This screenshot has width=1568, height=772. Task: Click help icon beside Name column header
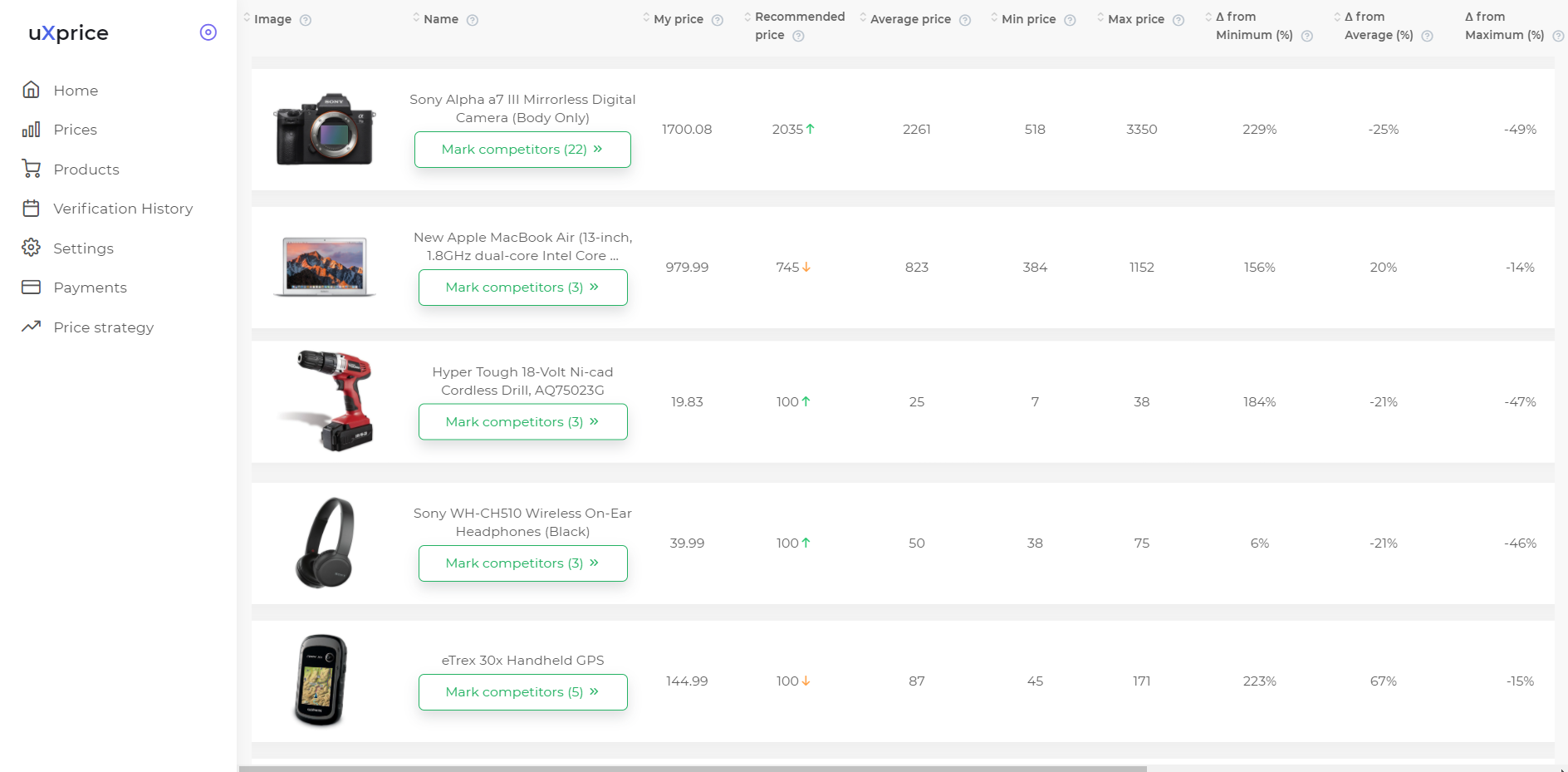(473, 20)
